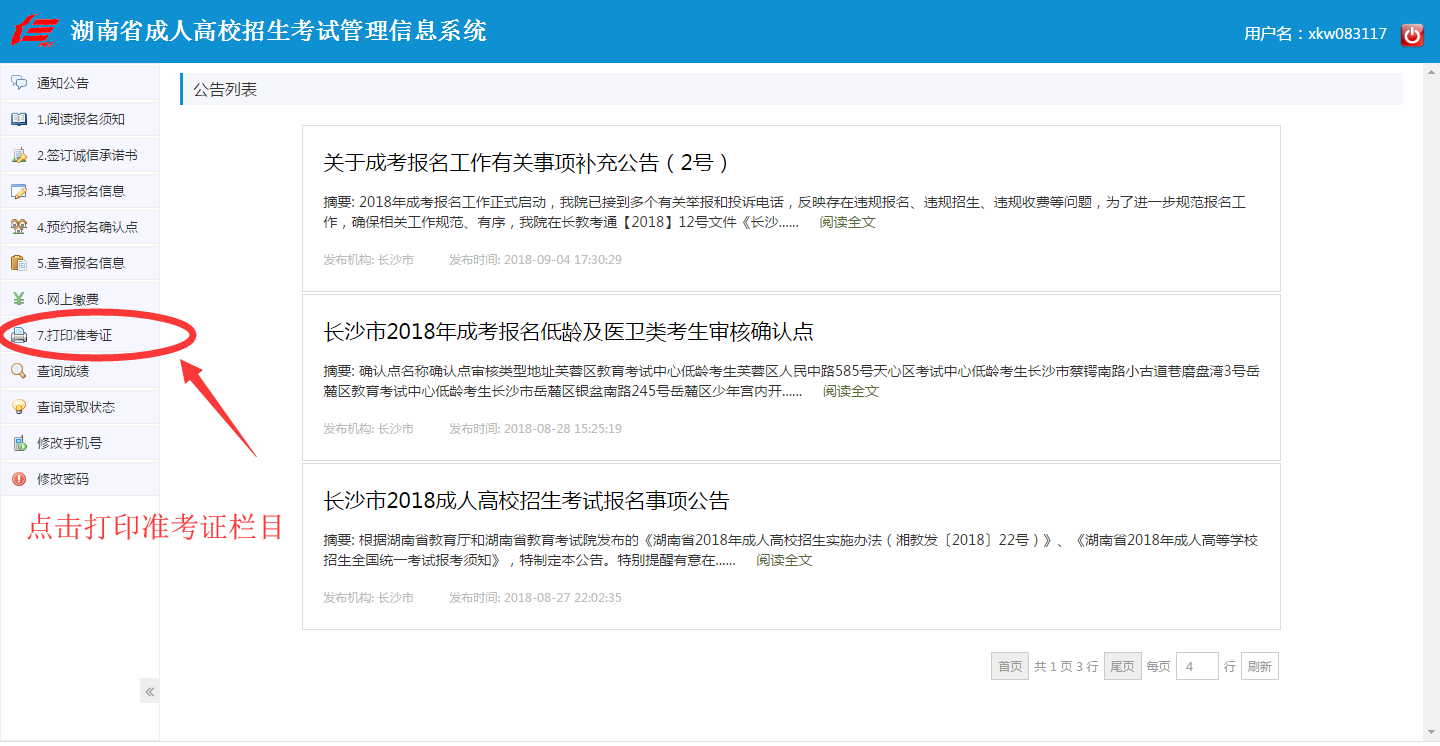This screenshot has height=746, width=1440.
Task: Click the printer icon for 打印准考证
Action: (19, 335)
